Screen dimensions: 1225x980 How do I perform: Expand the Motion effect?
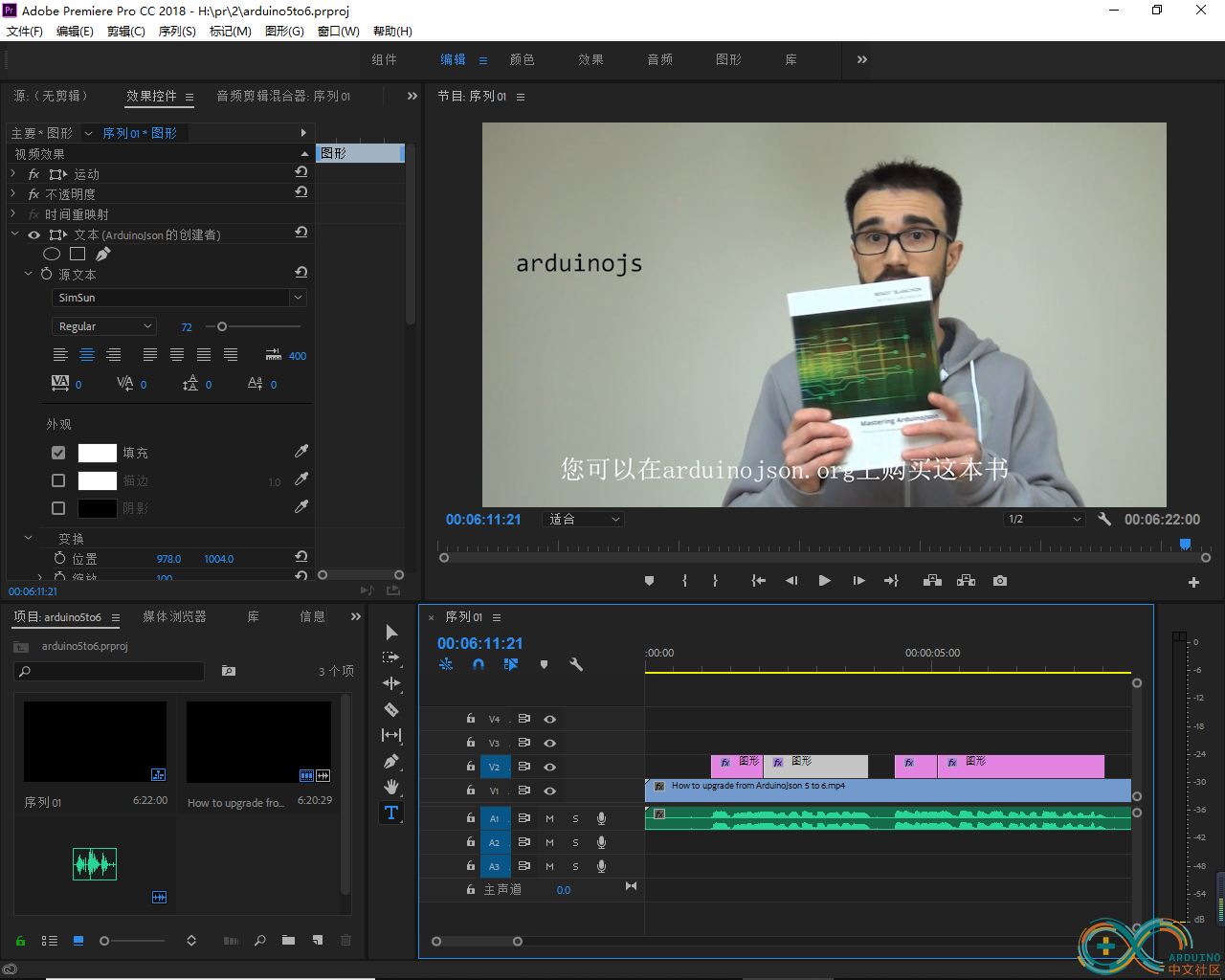pyautogui.click(x=13, y=174)
